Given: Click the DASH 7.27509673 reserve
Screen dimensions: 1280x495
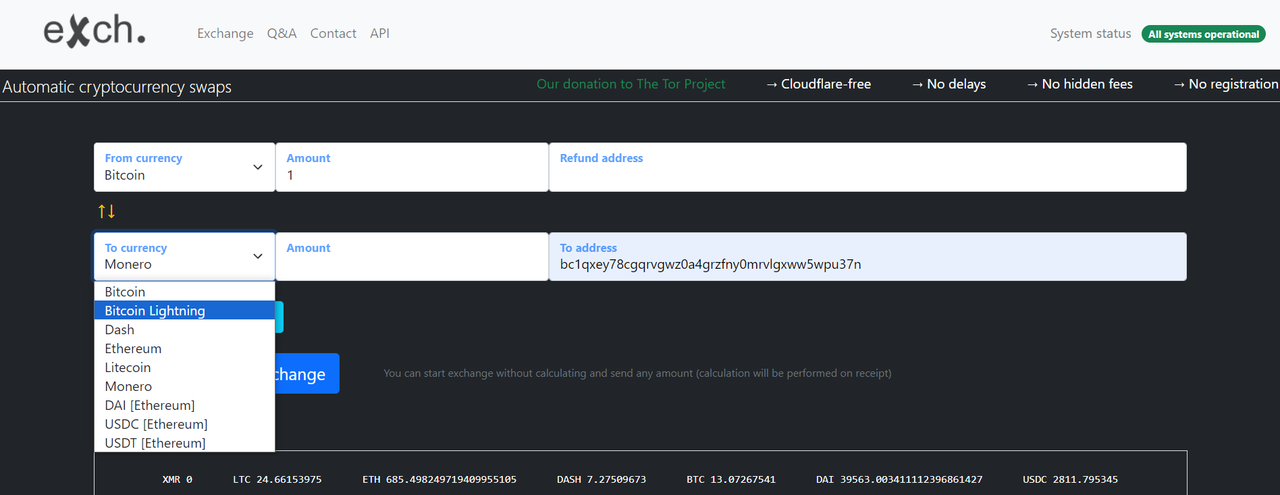Looking at the screenshot, I should point(601,480).
